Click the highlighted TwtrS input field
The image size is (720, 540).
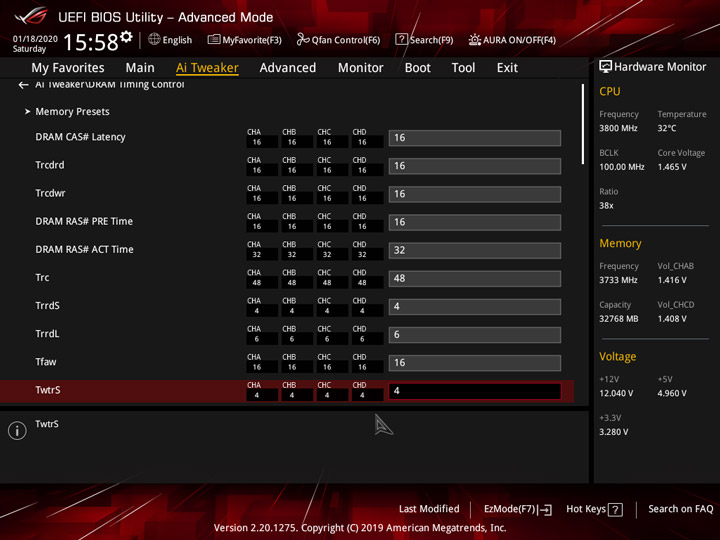[475, 391]
